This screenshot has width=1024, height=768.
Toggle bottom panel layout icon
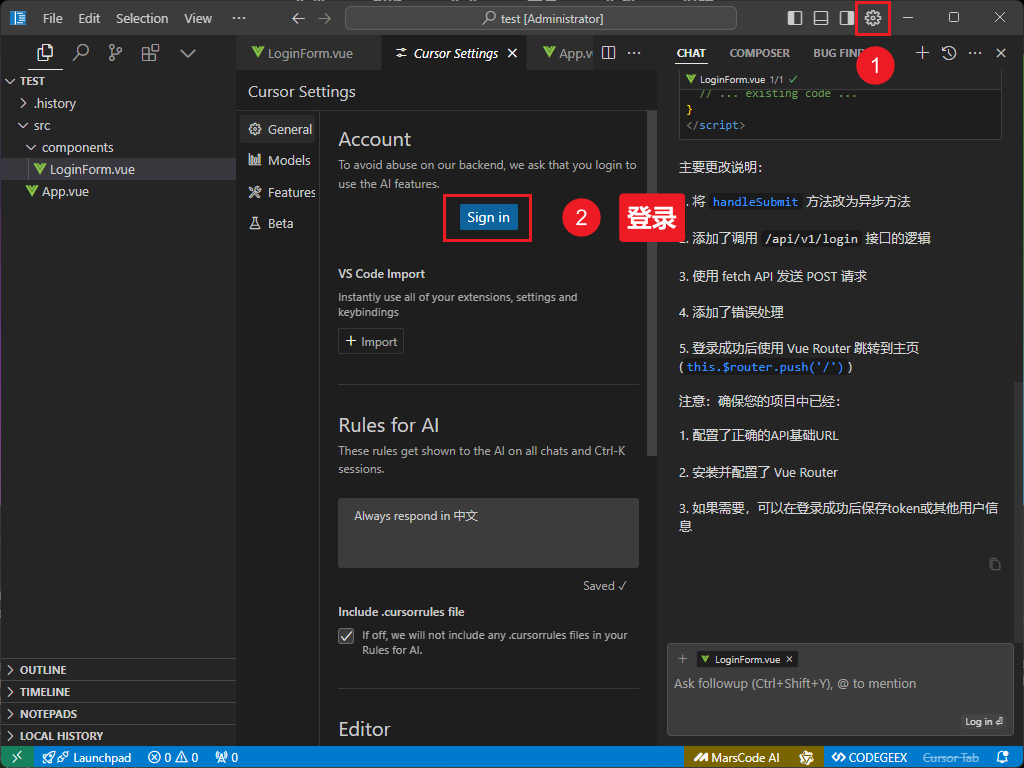tap(821, 18)
